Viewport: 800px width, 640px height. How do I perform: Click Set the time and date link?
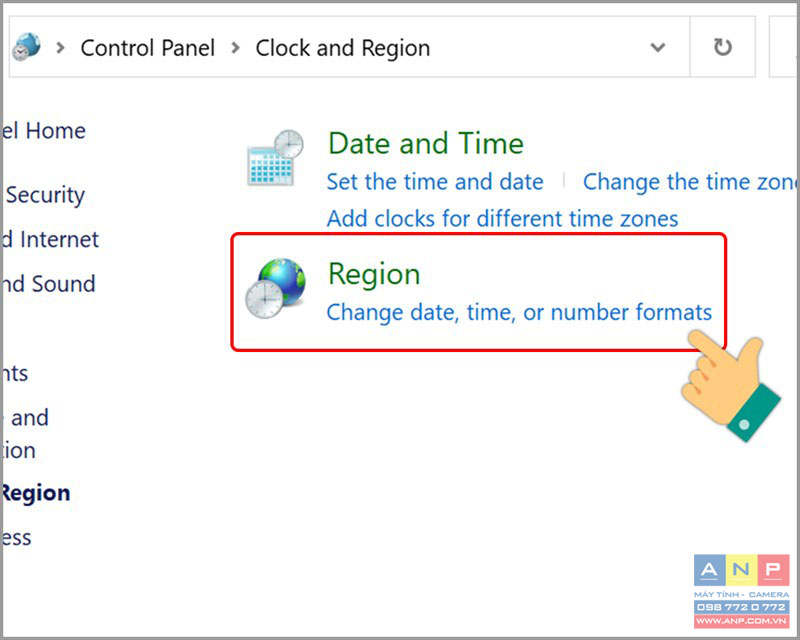tap(435, 182)
